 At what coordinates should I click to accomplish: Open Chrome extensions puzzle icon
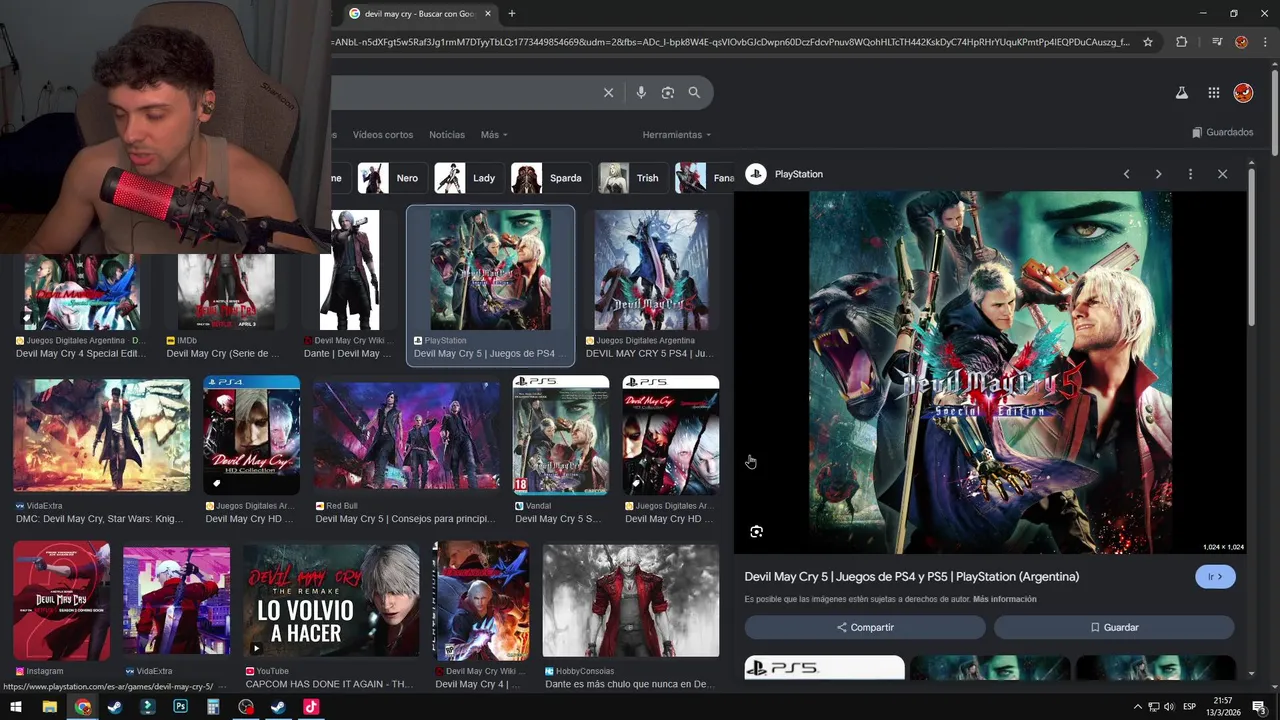(x=1181, y=42)
